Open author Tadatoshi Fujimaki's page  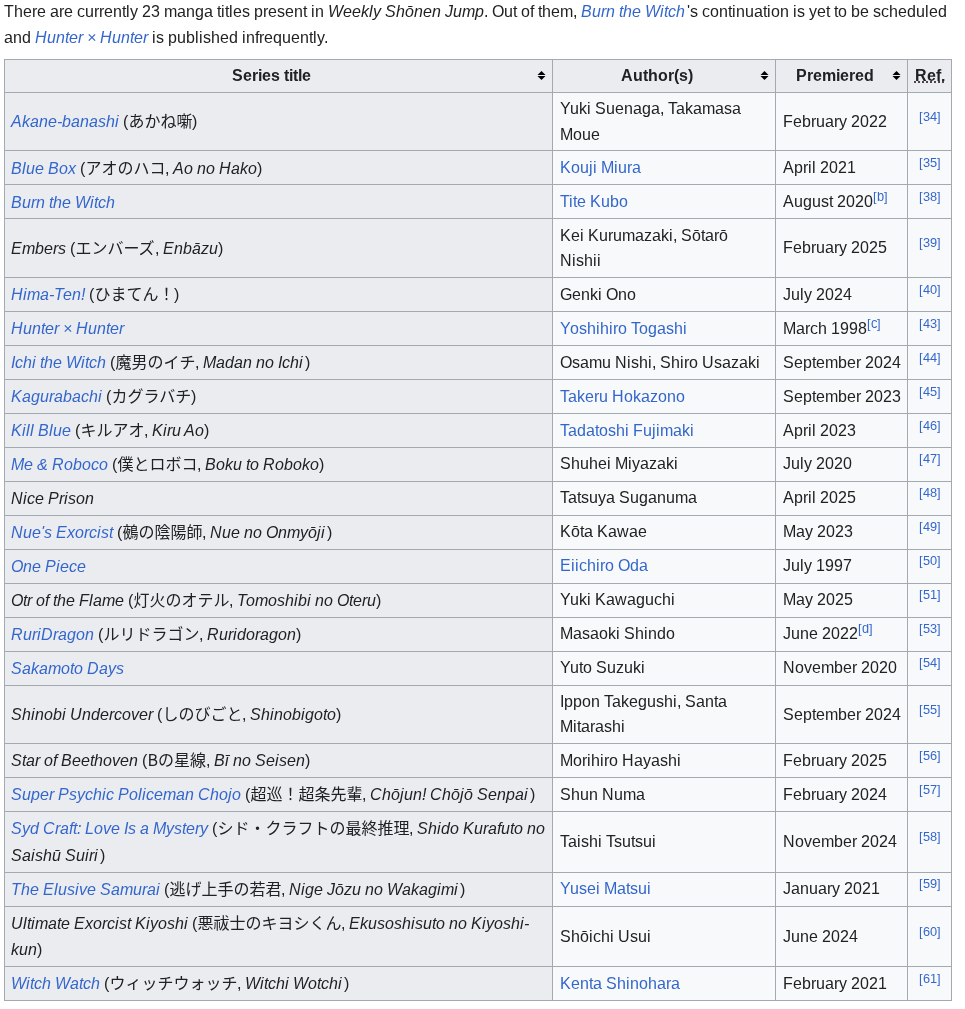pyautogui.click(x=627, y=431)
